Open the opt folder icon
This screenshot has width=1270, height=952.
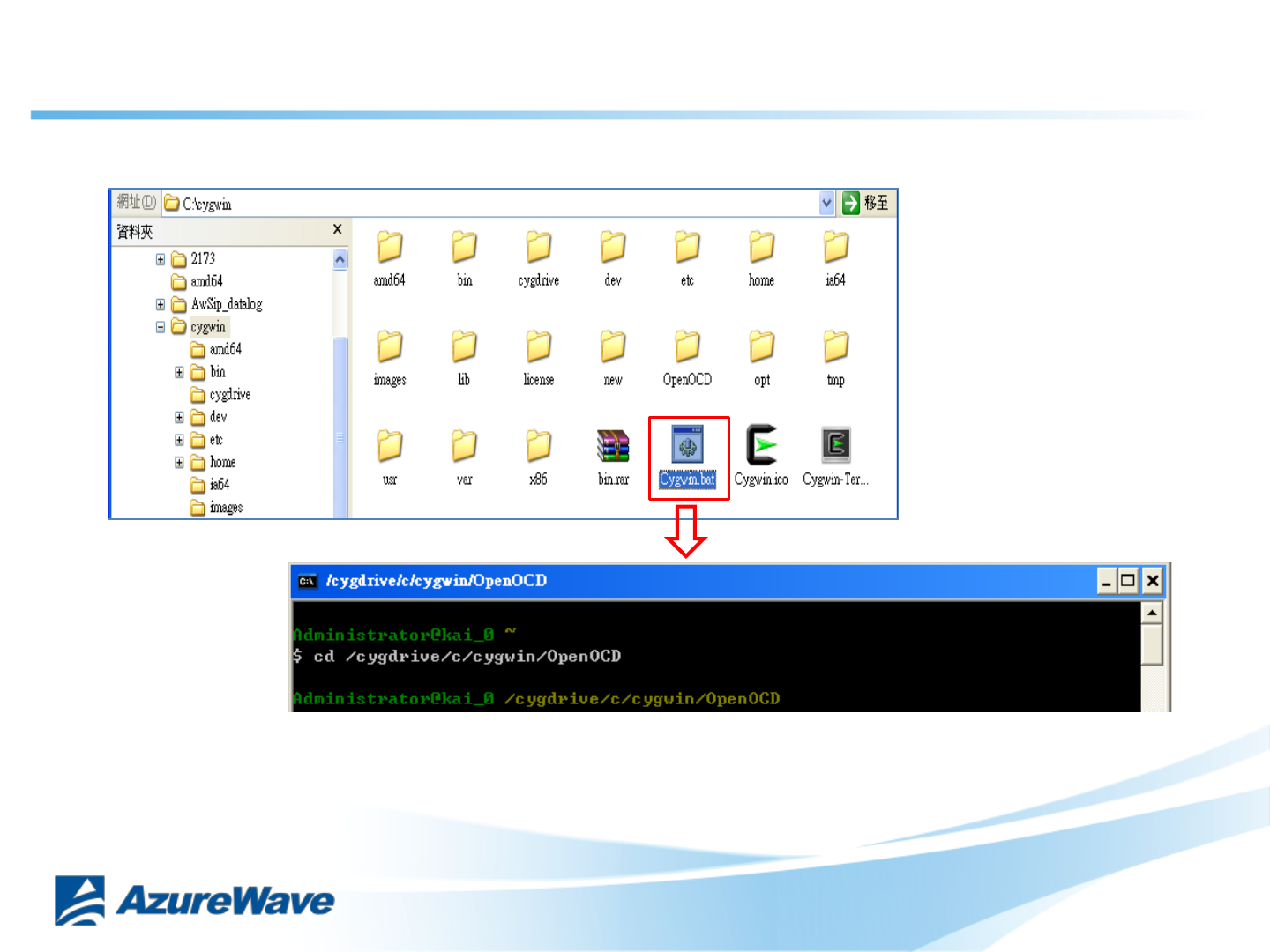[x=761, y=347]
